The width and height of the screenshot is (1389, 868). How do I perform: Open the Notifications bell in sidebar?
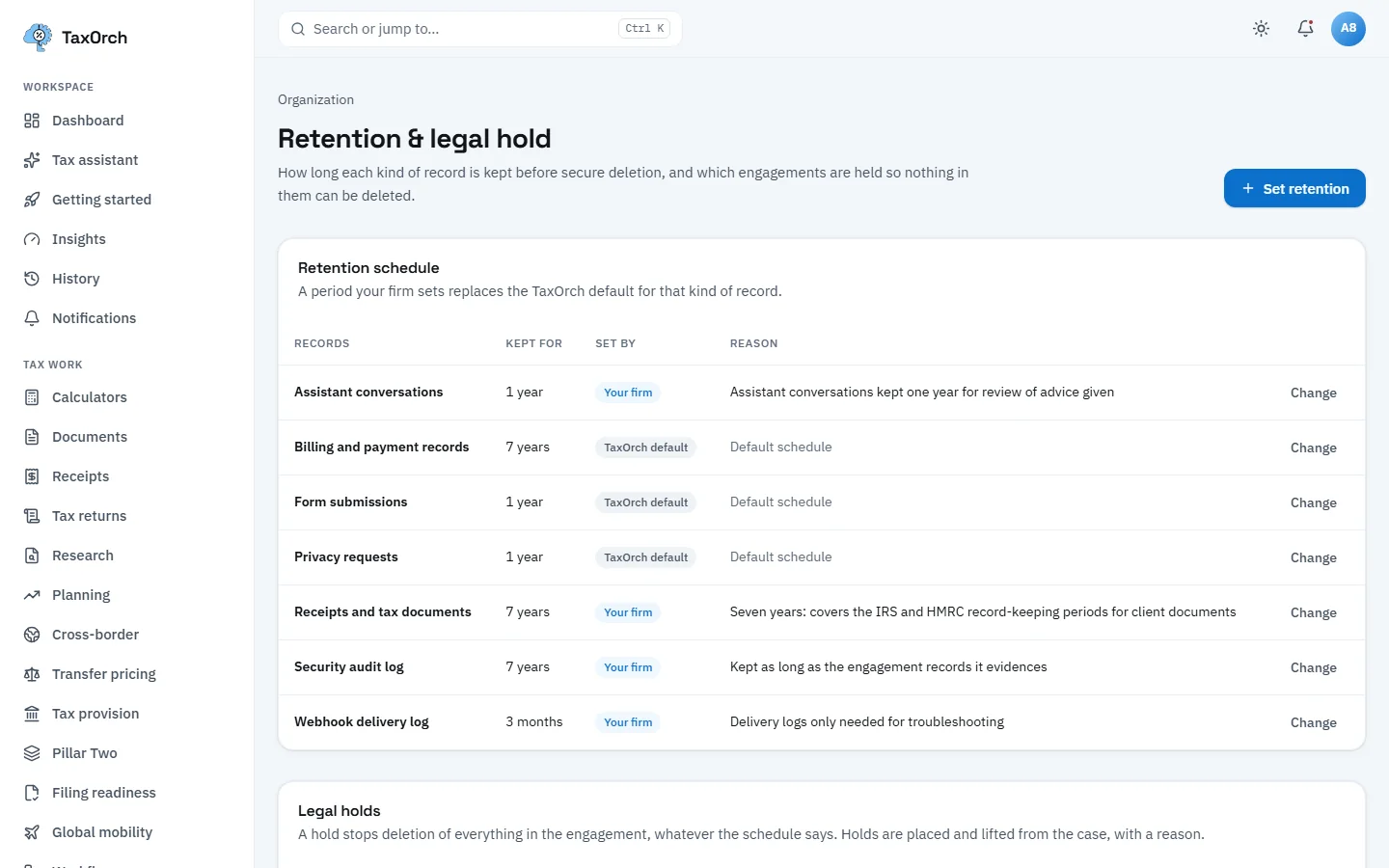tap(32, 318)
